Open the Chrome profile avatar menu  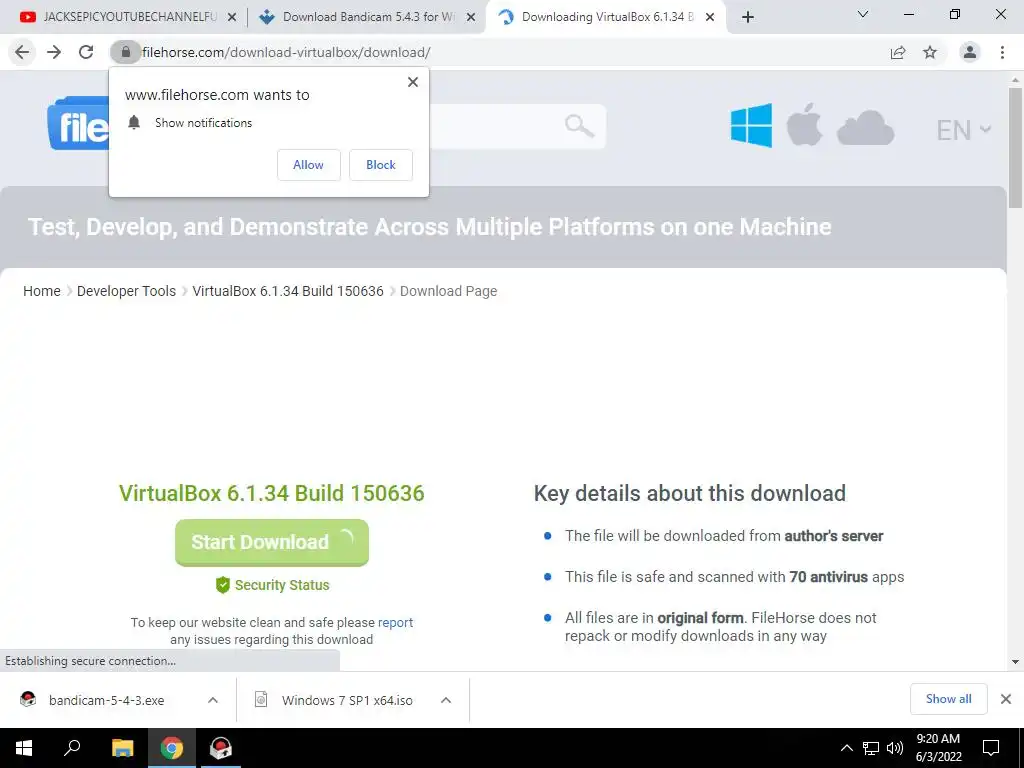tap(970, 52)
